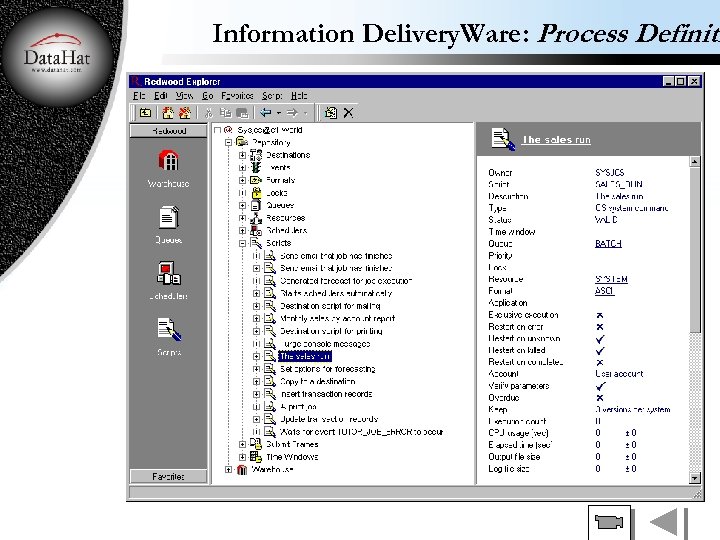Expand the Submit Frames tree node
Viewport: 720px width, 540px height.
tap(242, 444)
